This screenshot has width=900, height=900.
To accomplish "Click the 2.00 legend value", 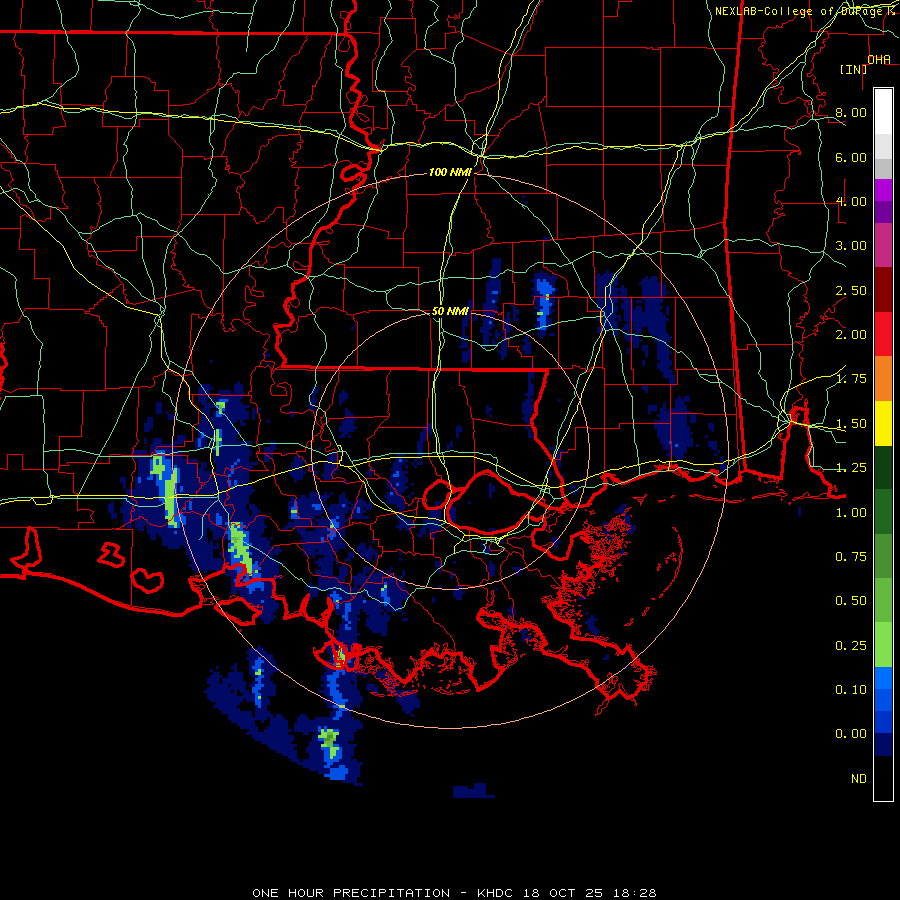I will pyautogui.click(x=851, y=335).
